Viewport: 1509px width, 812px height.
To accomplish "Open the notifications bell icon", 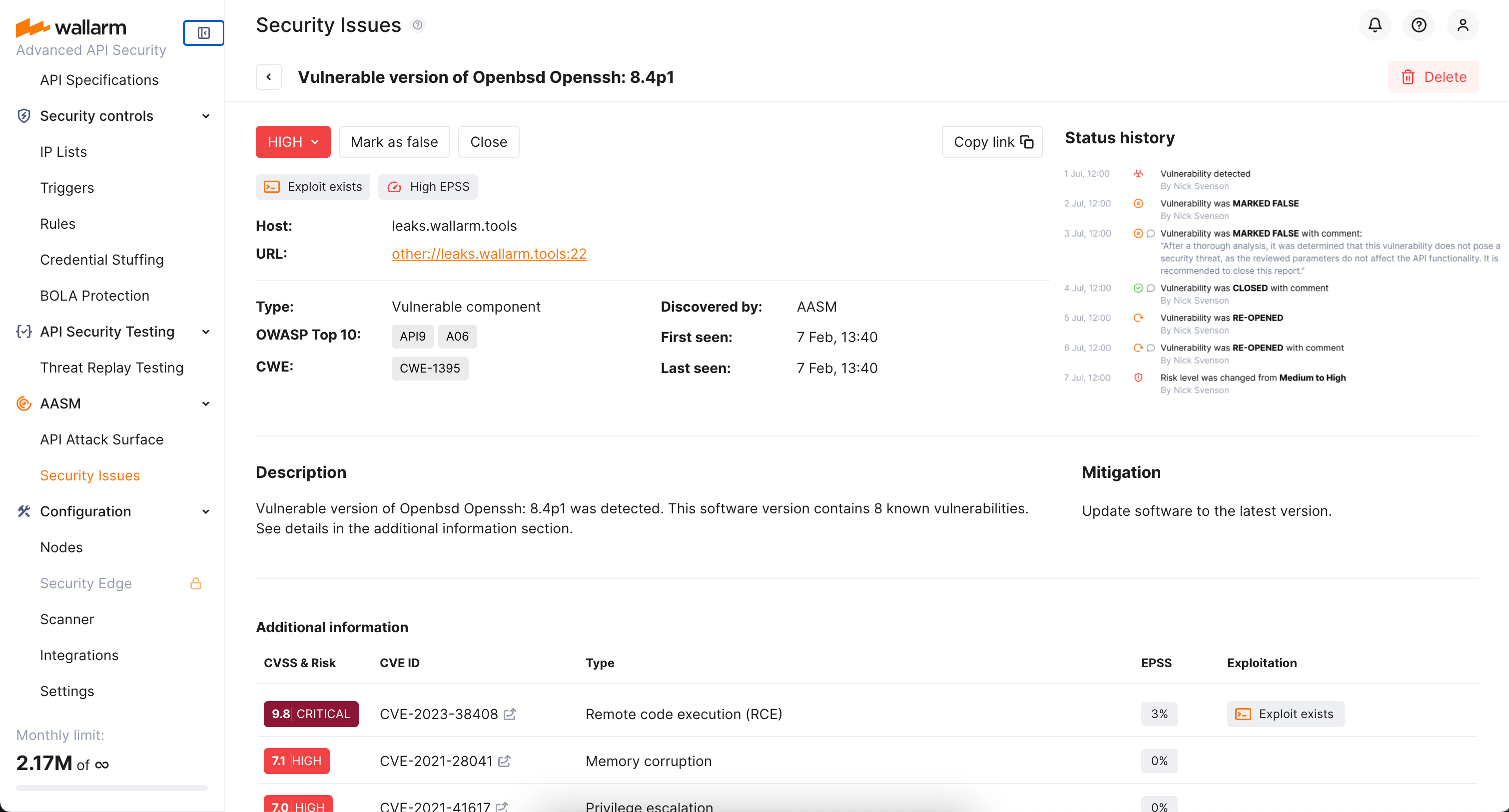I will [1374, 24].
